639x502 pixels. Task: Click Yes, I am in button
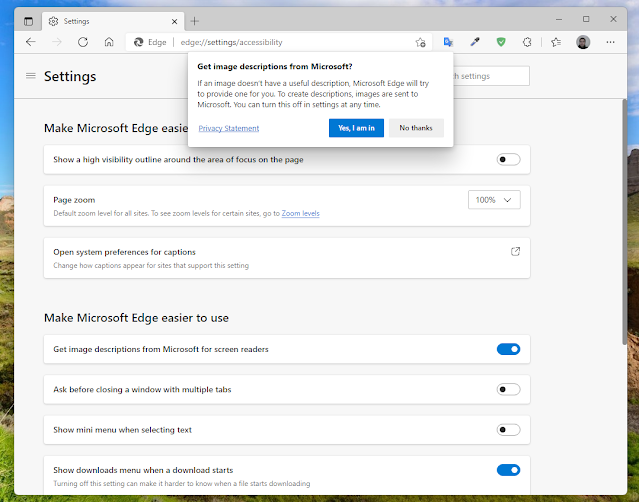tap(356, 128)
